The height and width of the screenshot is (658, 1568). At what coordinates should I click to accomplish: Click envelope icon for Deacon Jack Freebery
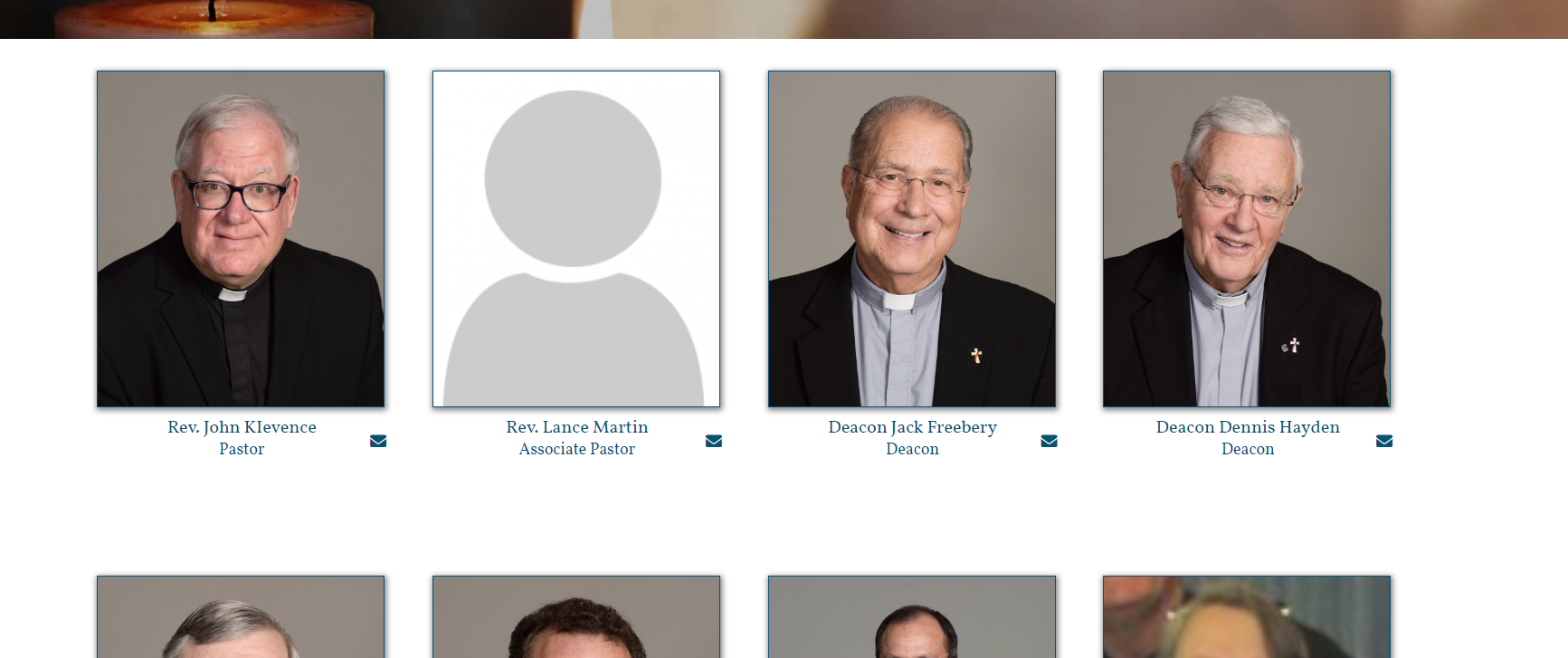[x=1049, y=441]
